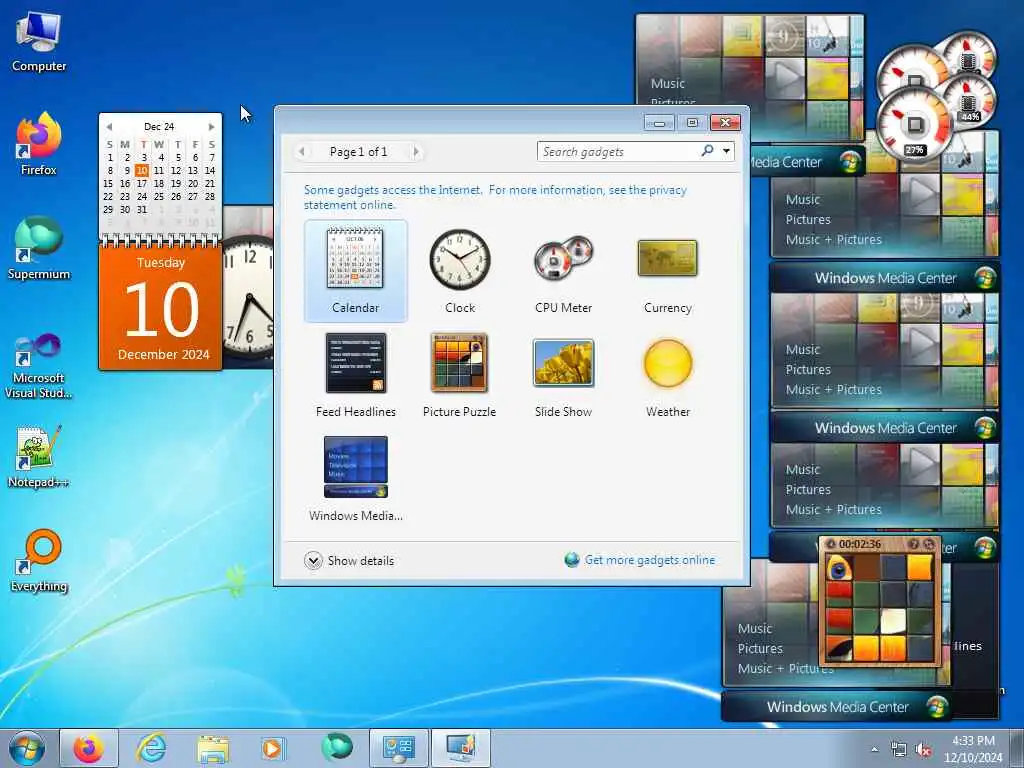Expand Show details in the gadget gallery
Image resolution: width=1024 pixels, height=768 pixels.
tap(349, 560)
